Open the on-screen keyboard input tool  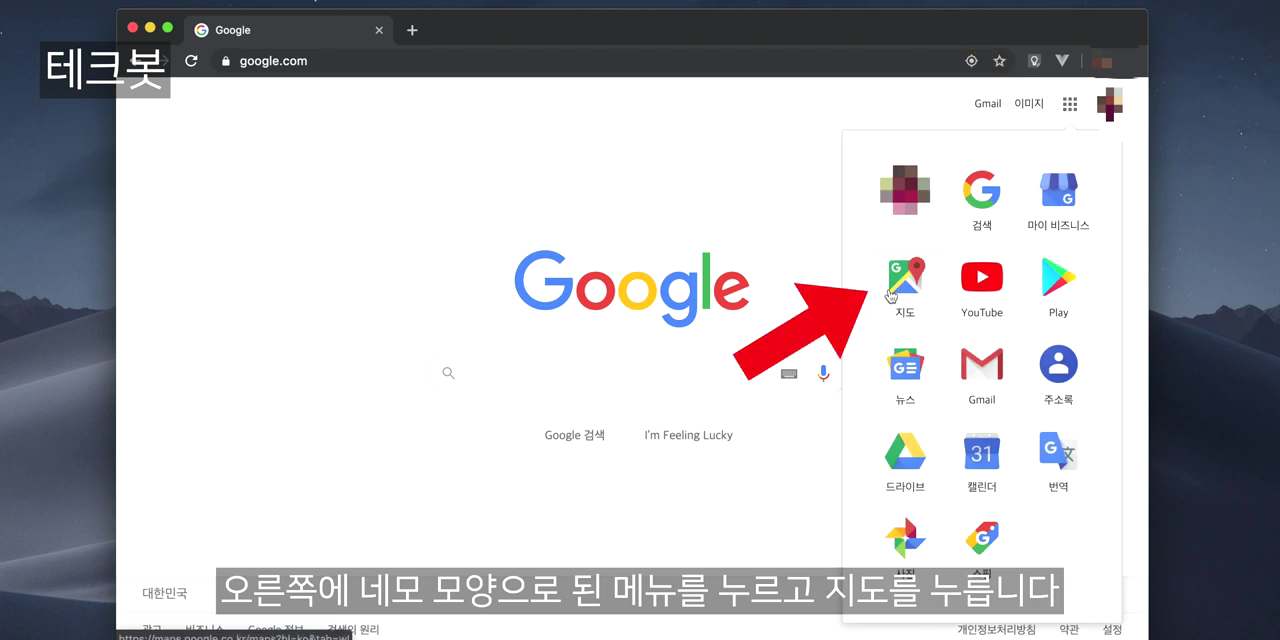click(x=789, y=374)
